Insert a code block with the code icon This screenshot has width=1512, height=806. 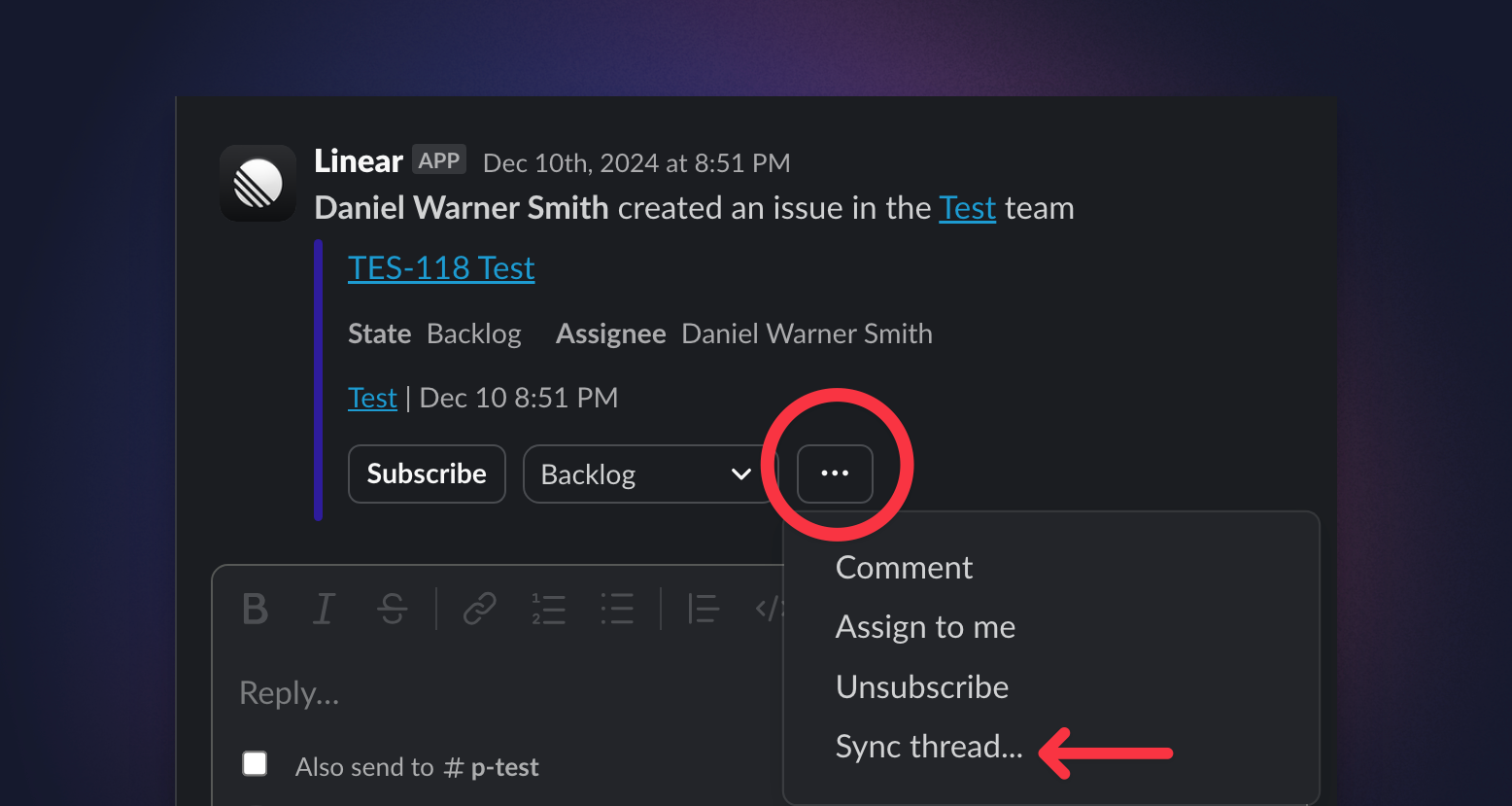click(x=768, y=609)
